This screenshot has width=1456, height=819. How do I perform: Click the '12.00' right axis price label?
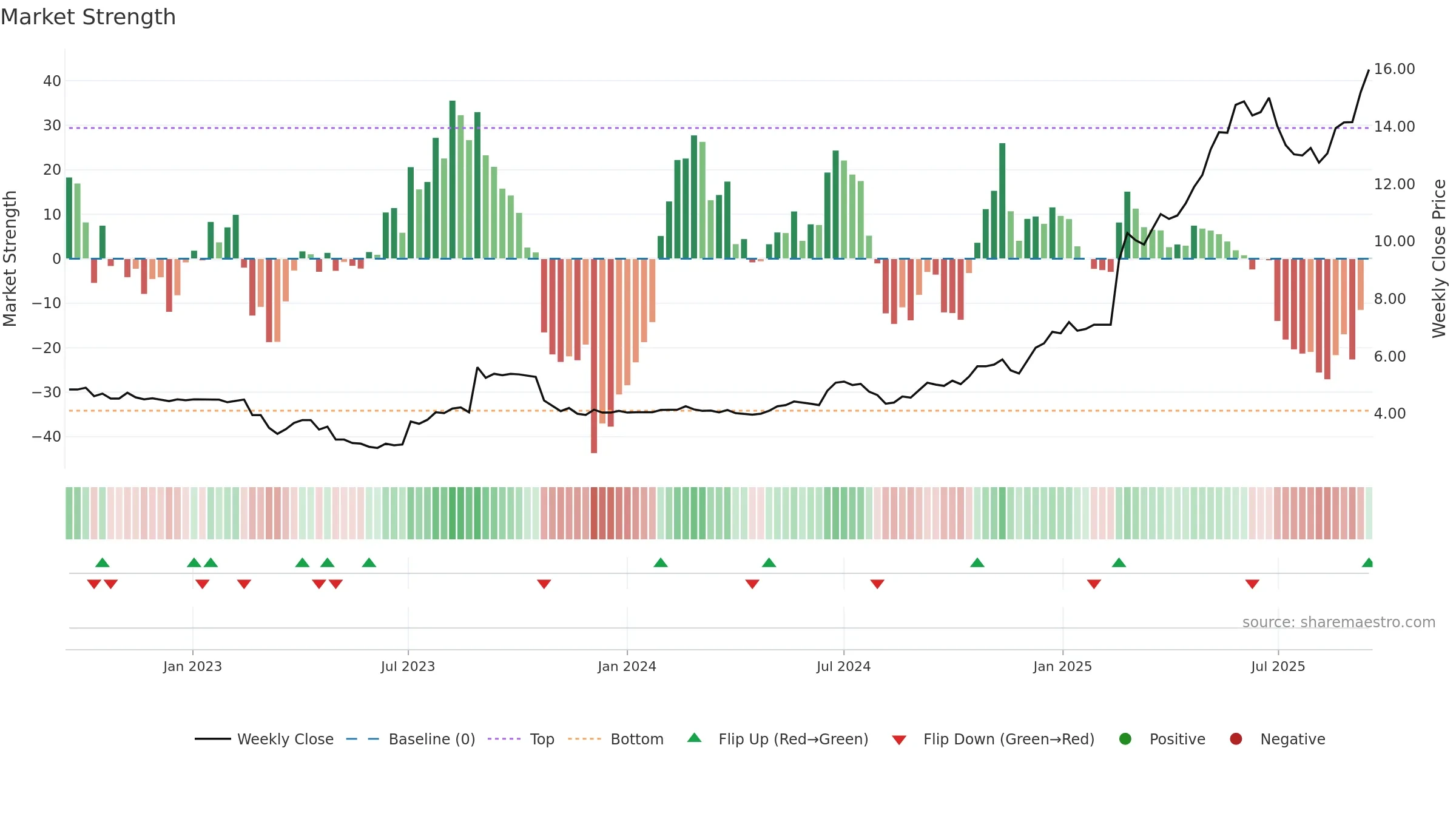click(x=1394, y=184)
